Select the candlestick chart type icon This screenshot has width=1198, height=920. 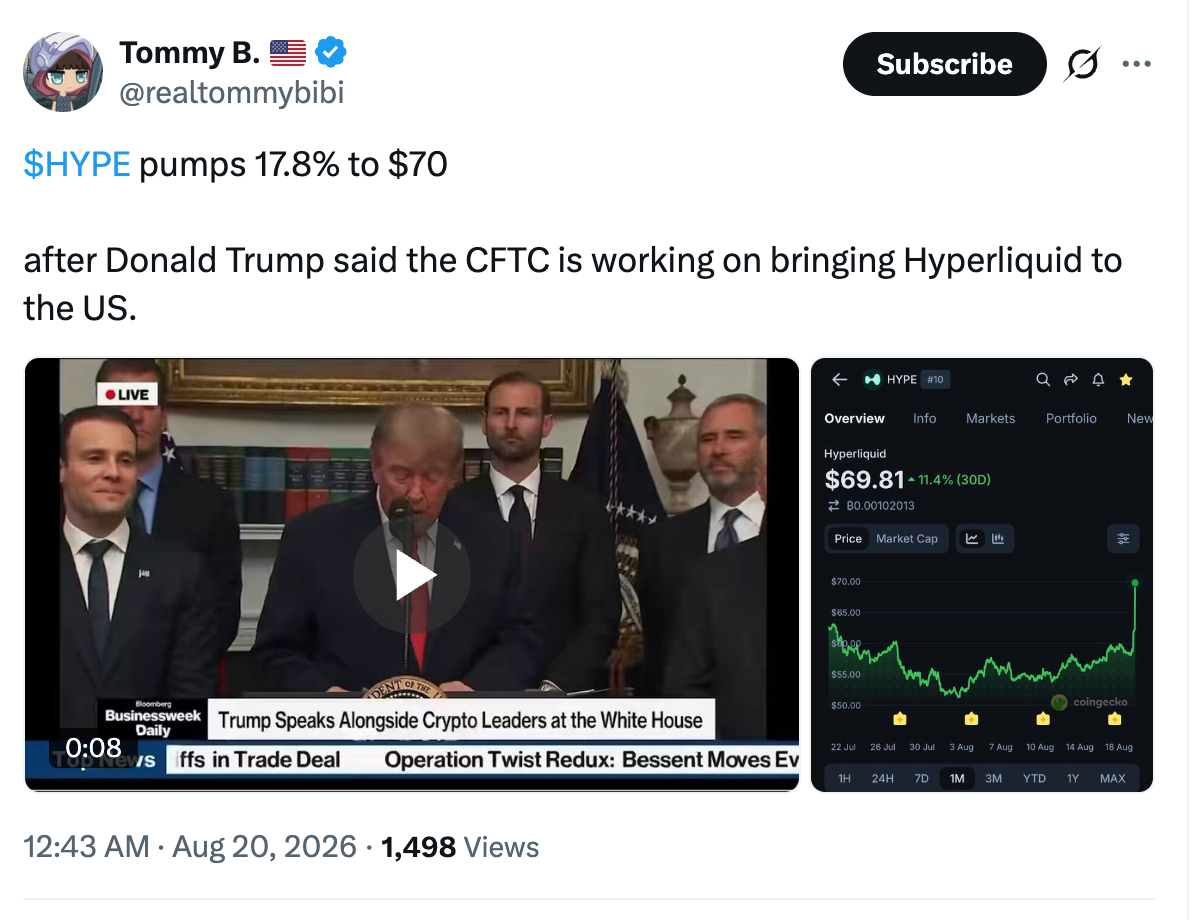998,539
